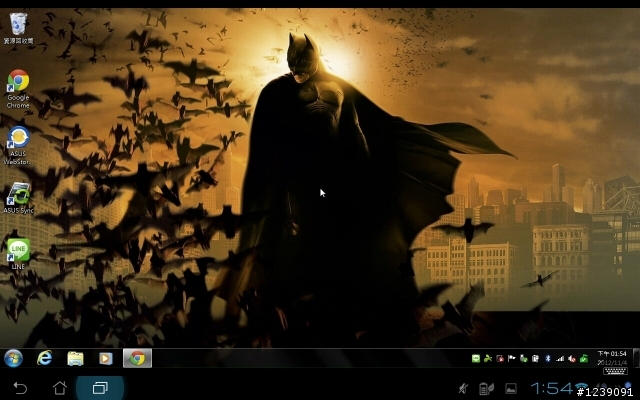Screen dimensions: 640x400
Task: Launch Windows Media Player from taskbar
Action: 106,358
